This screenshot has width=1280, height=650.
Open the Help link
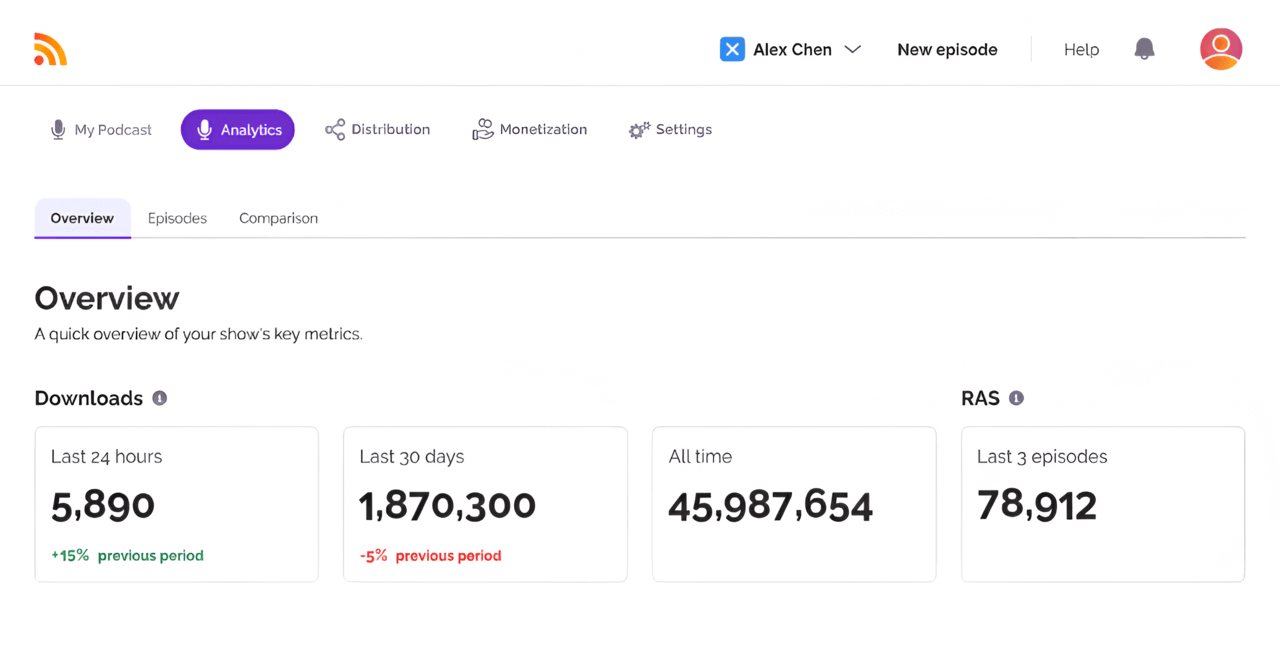[1081, 49]
